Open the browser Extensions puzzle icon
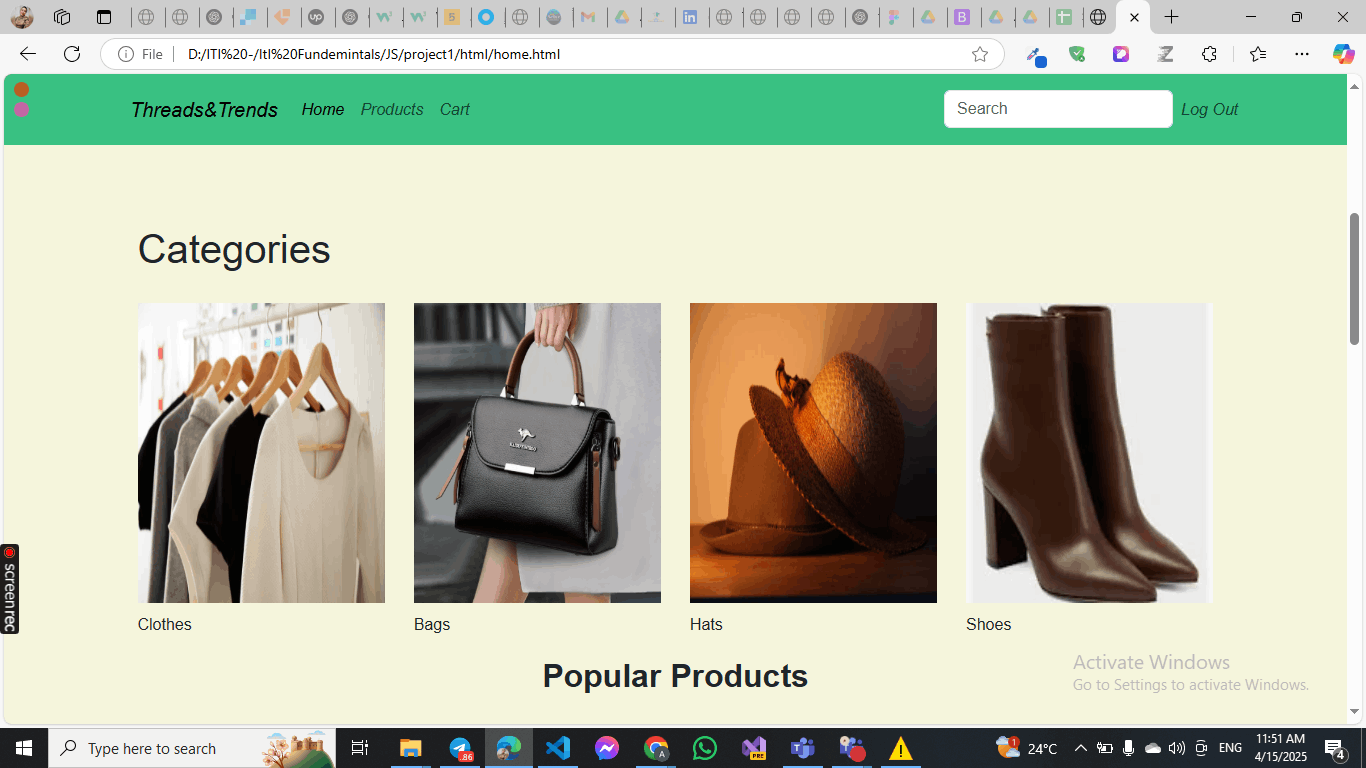The image size is (1366, 768). click(1209, 54)
